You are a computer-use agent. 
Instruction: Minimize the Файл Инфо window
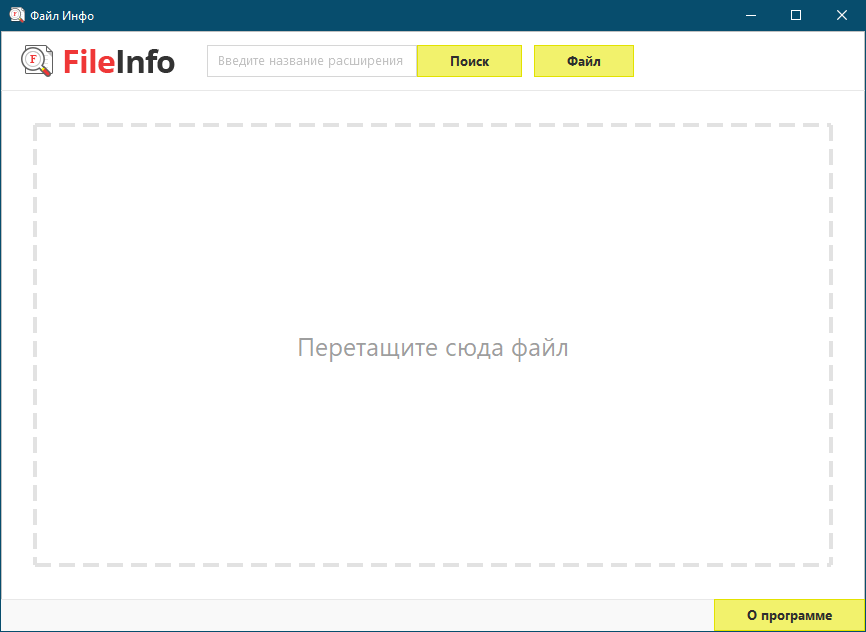[x=749, y=15]
